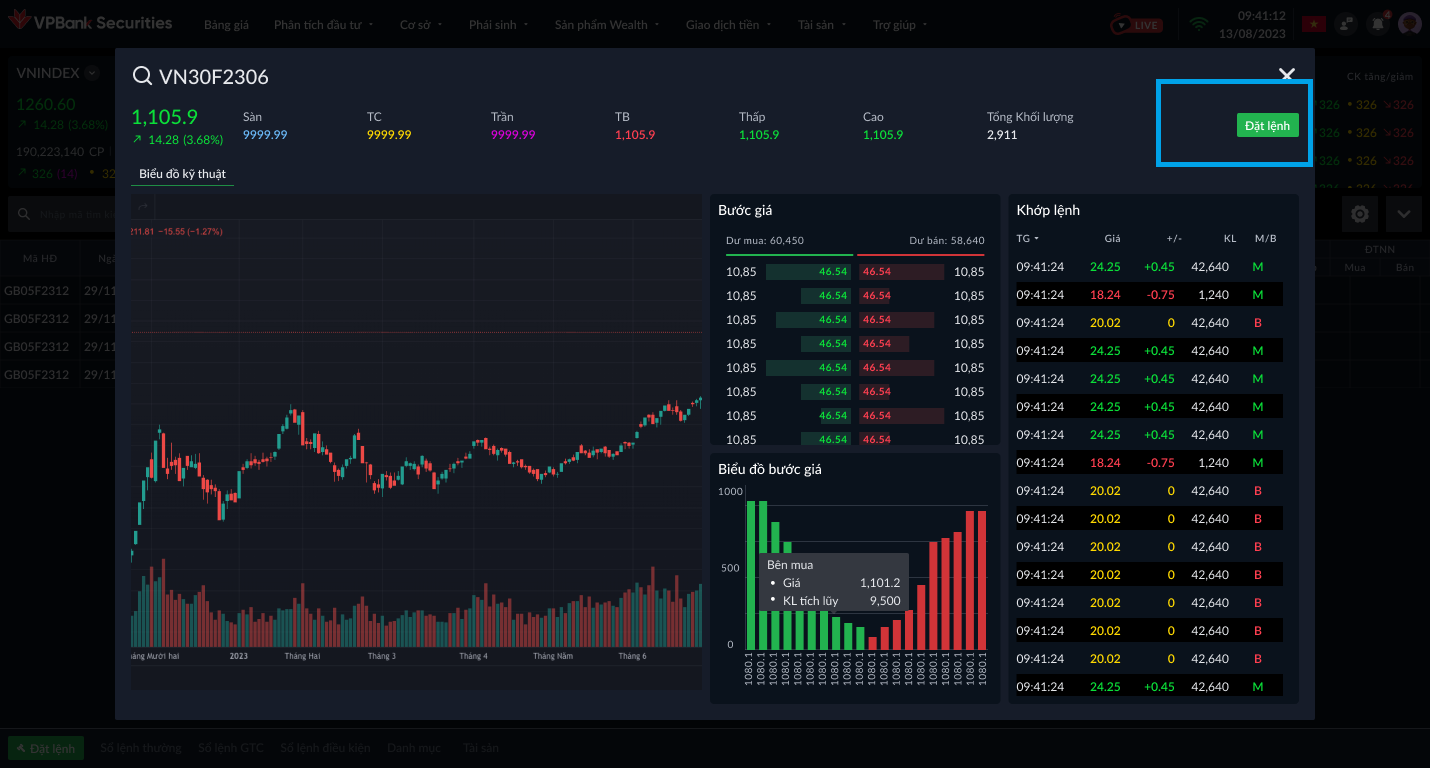Expand the chevron dropdown beside the gear

(x=1403, y=214)
